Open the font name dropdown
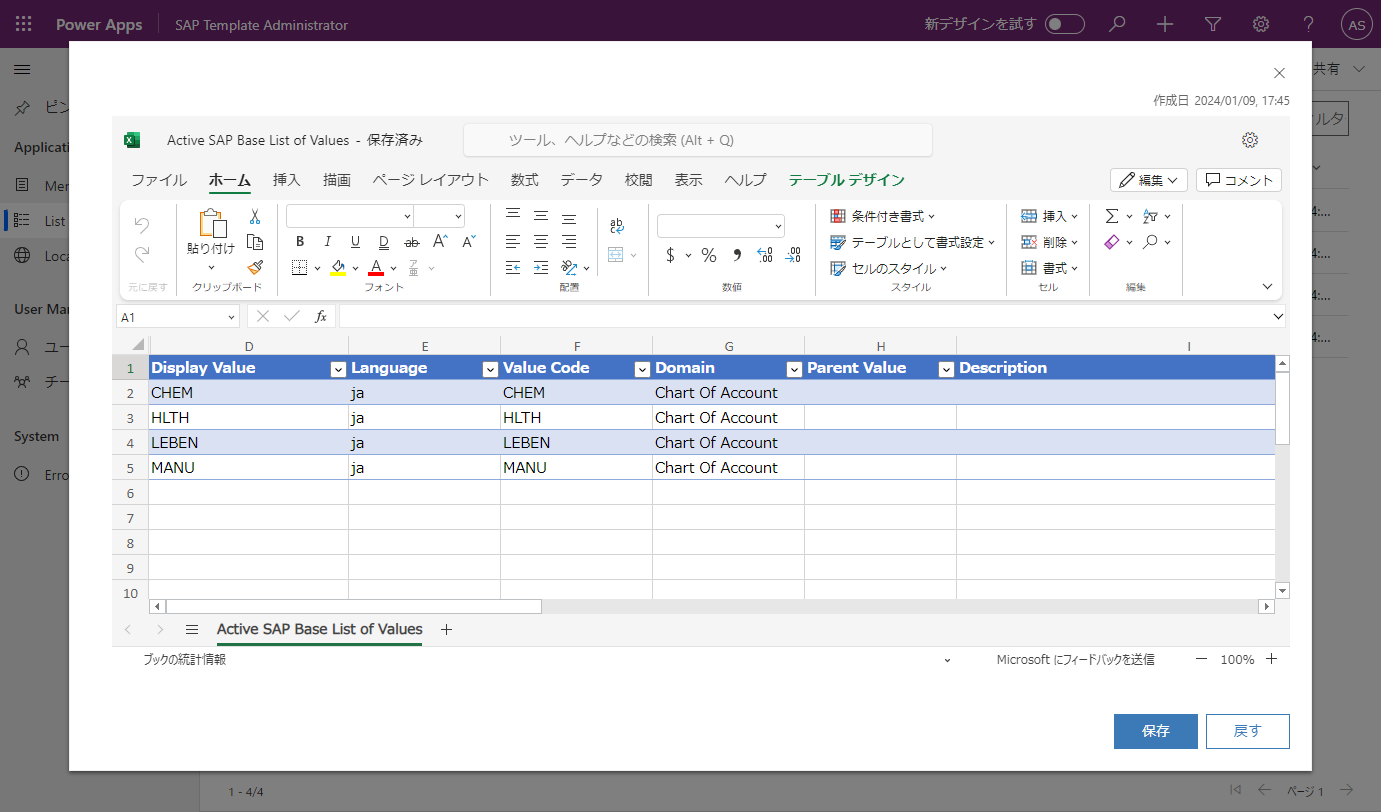Screen dimensions: 1381x812 pyautogui.click(x=408, y=216)
